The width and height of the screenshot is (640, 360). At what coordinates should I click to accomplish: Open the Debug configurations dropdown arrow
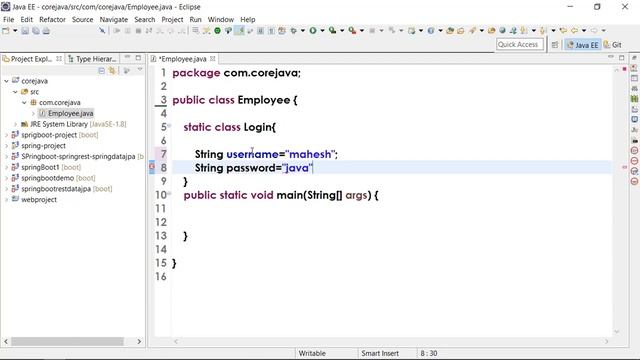click(x=302, y=31)
